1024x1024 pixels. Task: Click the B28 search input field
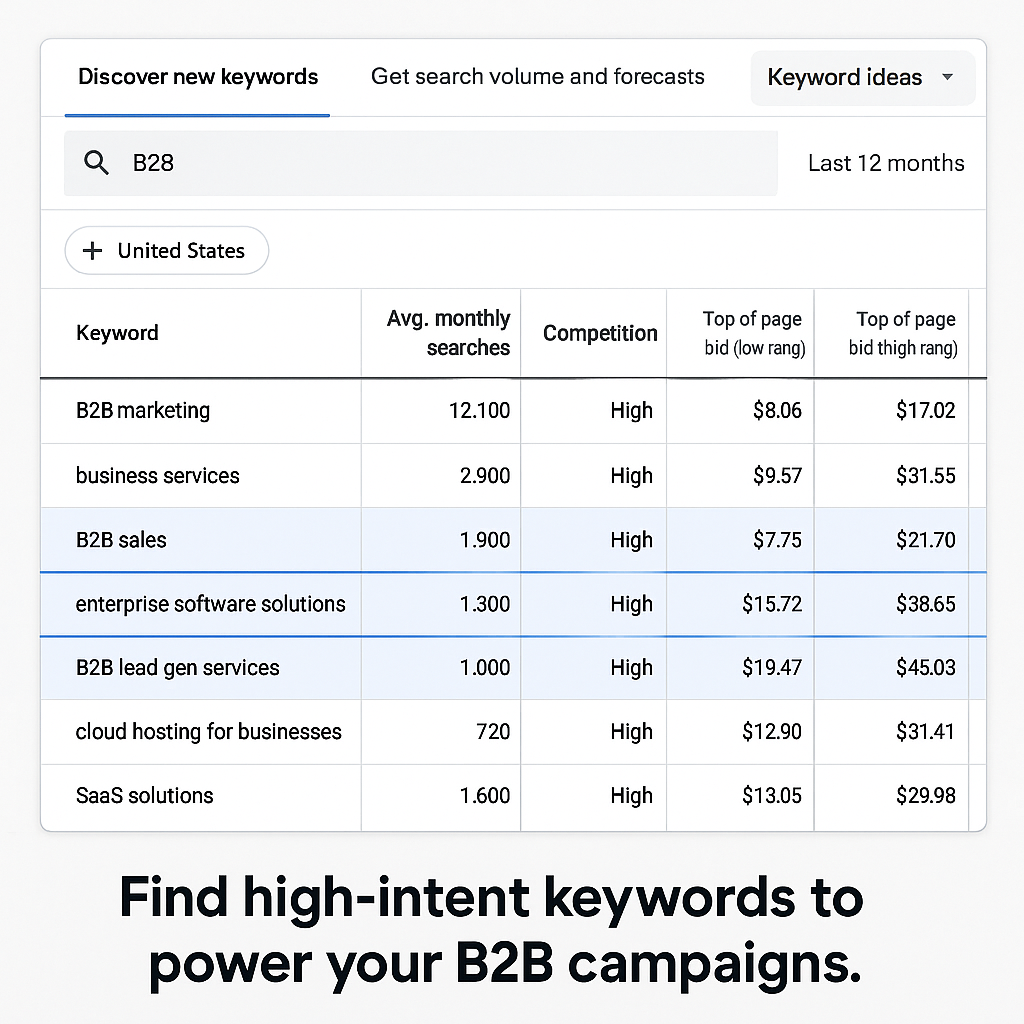point(421,163)
